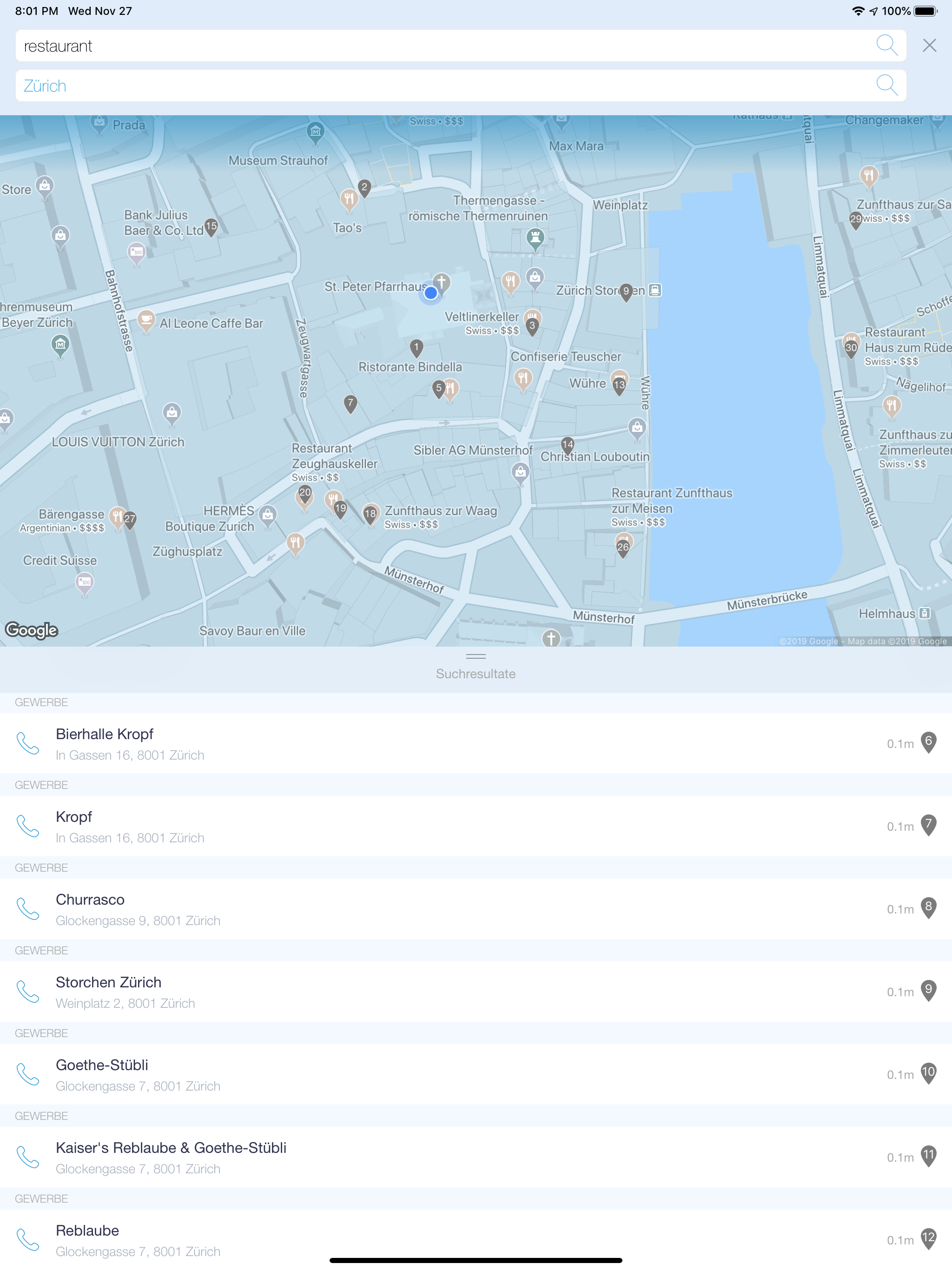Call Bierhalle Kropf via the phone icon
This screenshot has height=1270, width=952.
27,743
